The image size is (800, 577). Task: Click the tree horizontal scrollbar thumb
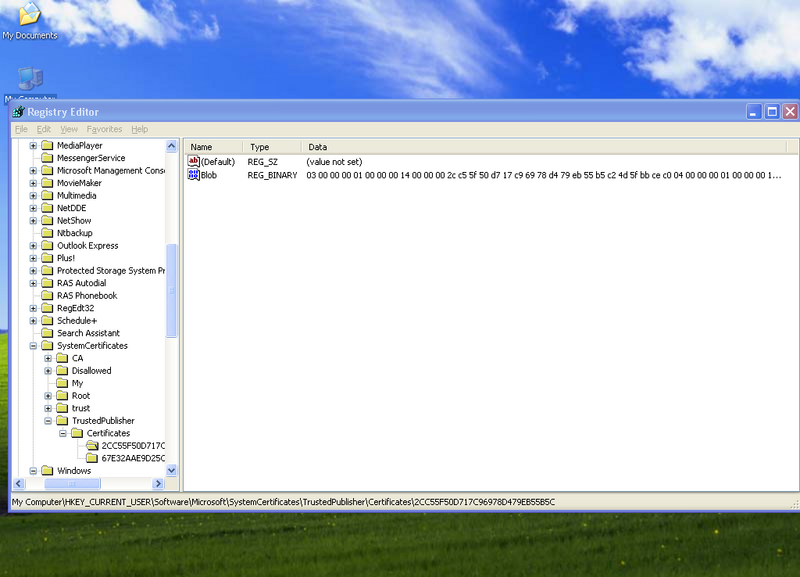click(72, 483)
